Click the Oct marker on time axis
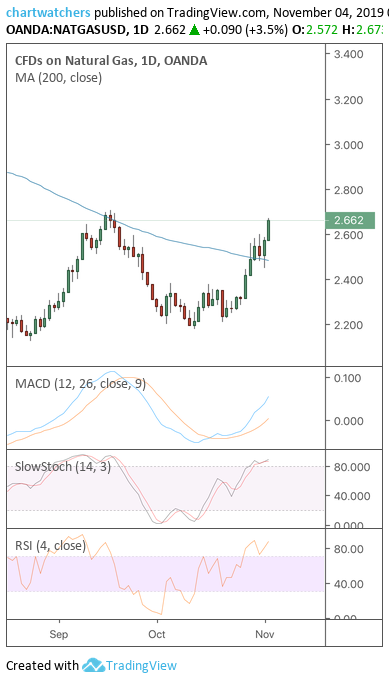389x683 pixels. point(157,634)
